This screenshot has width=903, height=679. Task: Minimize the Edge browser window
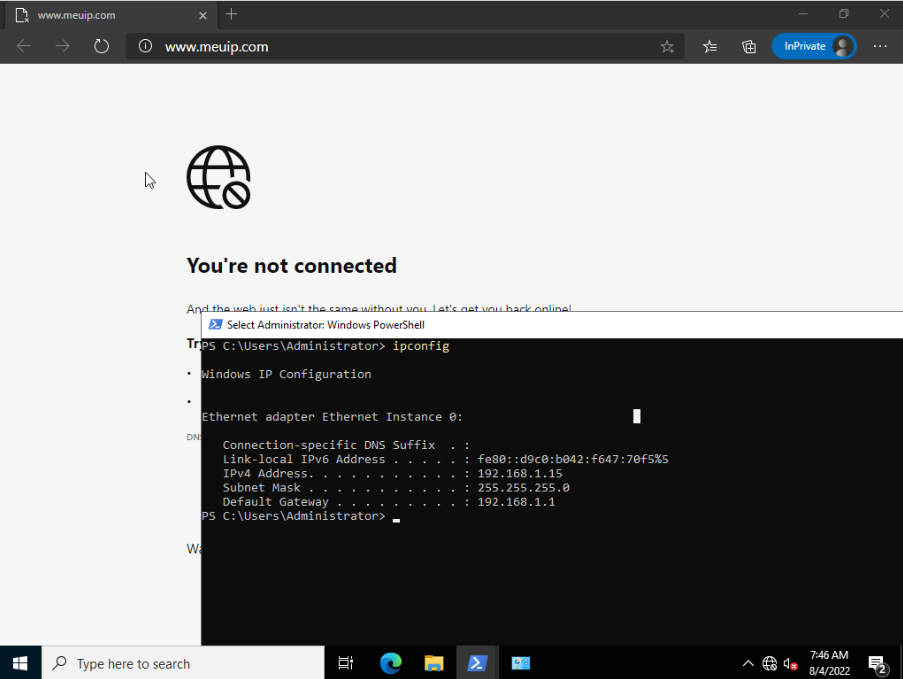pyautogui.click(x=803, y=14)
